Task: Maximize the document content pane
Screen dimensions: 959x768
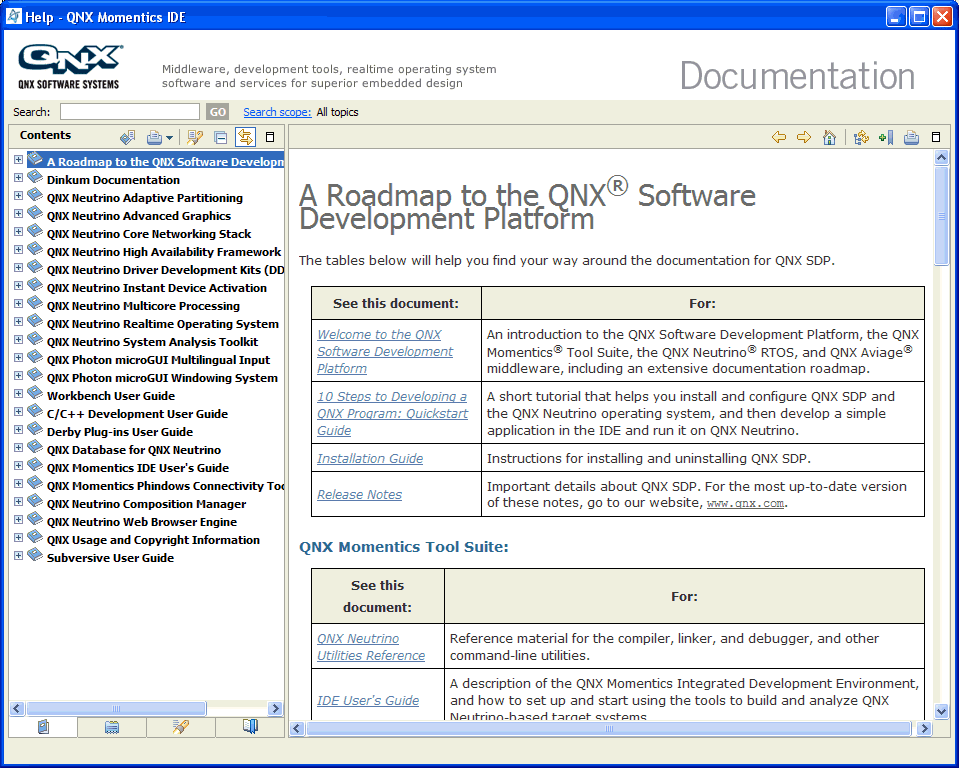Action: tap(936, 138)
